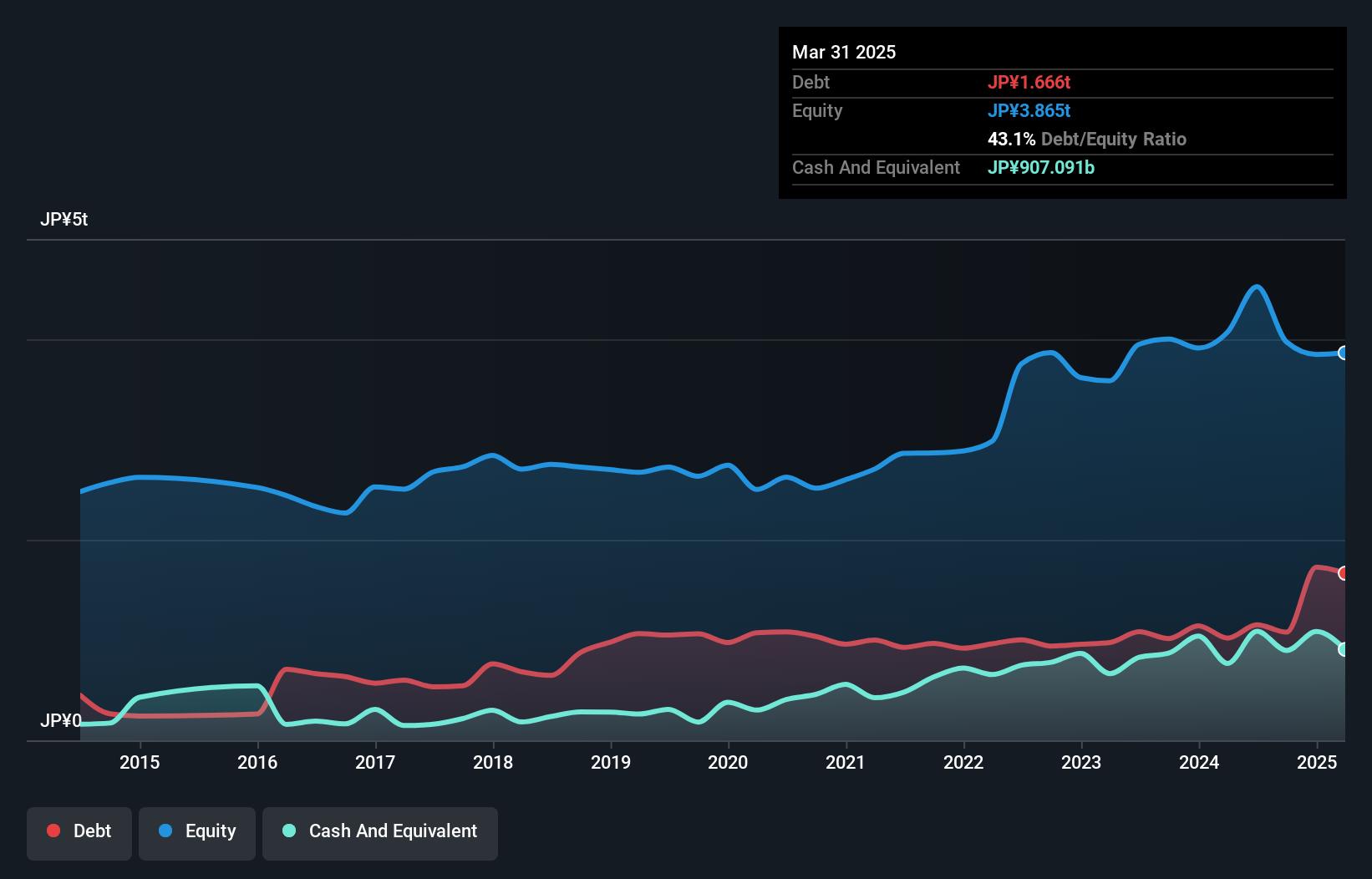Toggle the Equity series legend label
This screenshot has height=879, width=1372.
[x=211, y=831]
